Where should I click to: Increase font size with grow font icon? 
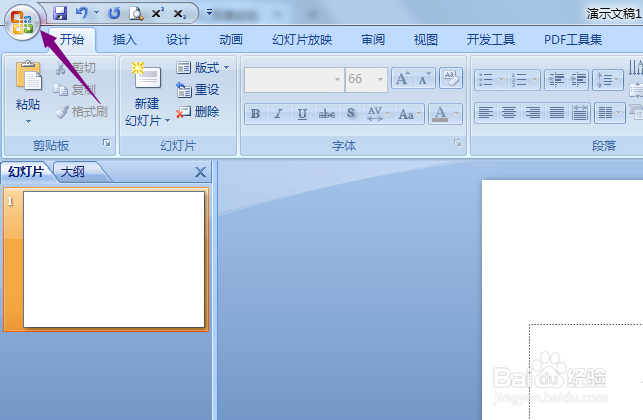click(x=402, y=78)
